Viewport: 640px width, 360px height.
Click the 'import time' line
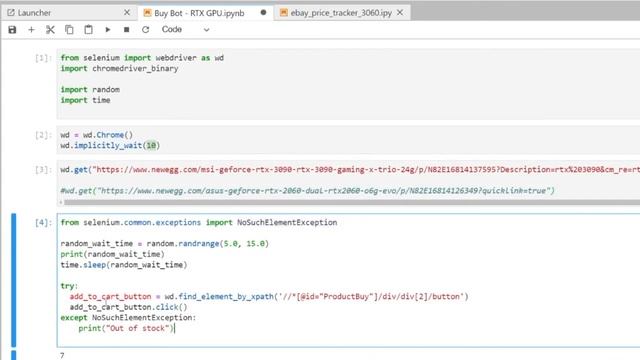(85, 100)
